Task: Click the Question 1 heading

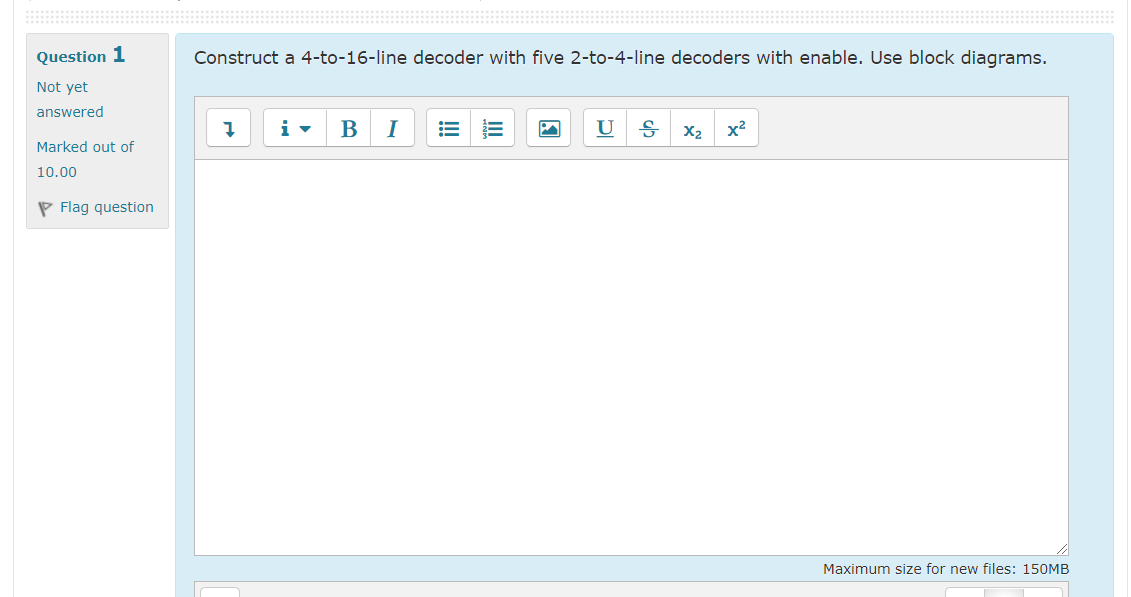Action: point(80,56)
